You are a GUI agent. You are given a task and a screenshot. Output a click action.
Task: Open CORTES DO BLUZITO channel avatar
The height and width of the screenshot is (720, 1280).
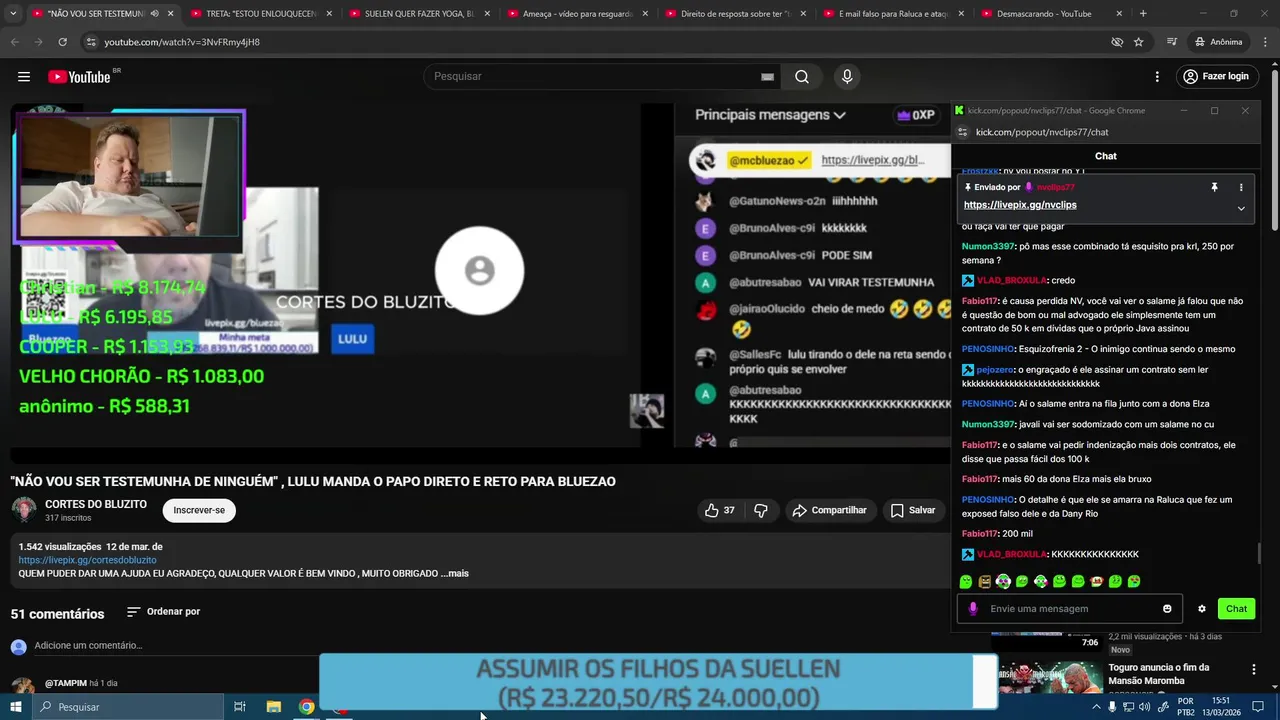(x=24, y=510)
